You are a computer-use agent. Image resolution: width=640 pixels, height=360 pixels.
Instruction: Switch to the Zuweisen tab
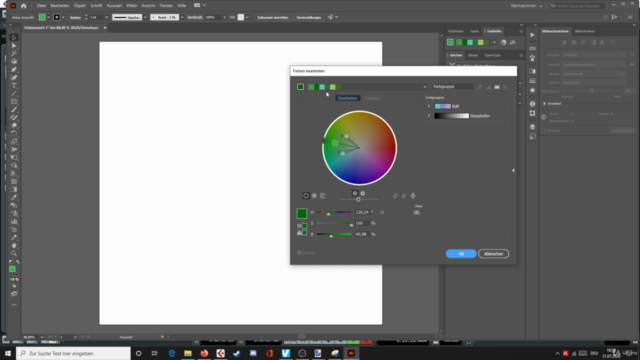372,98
